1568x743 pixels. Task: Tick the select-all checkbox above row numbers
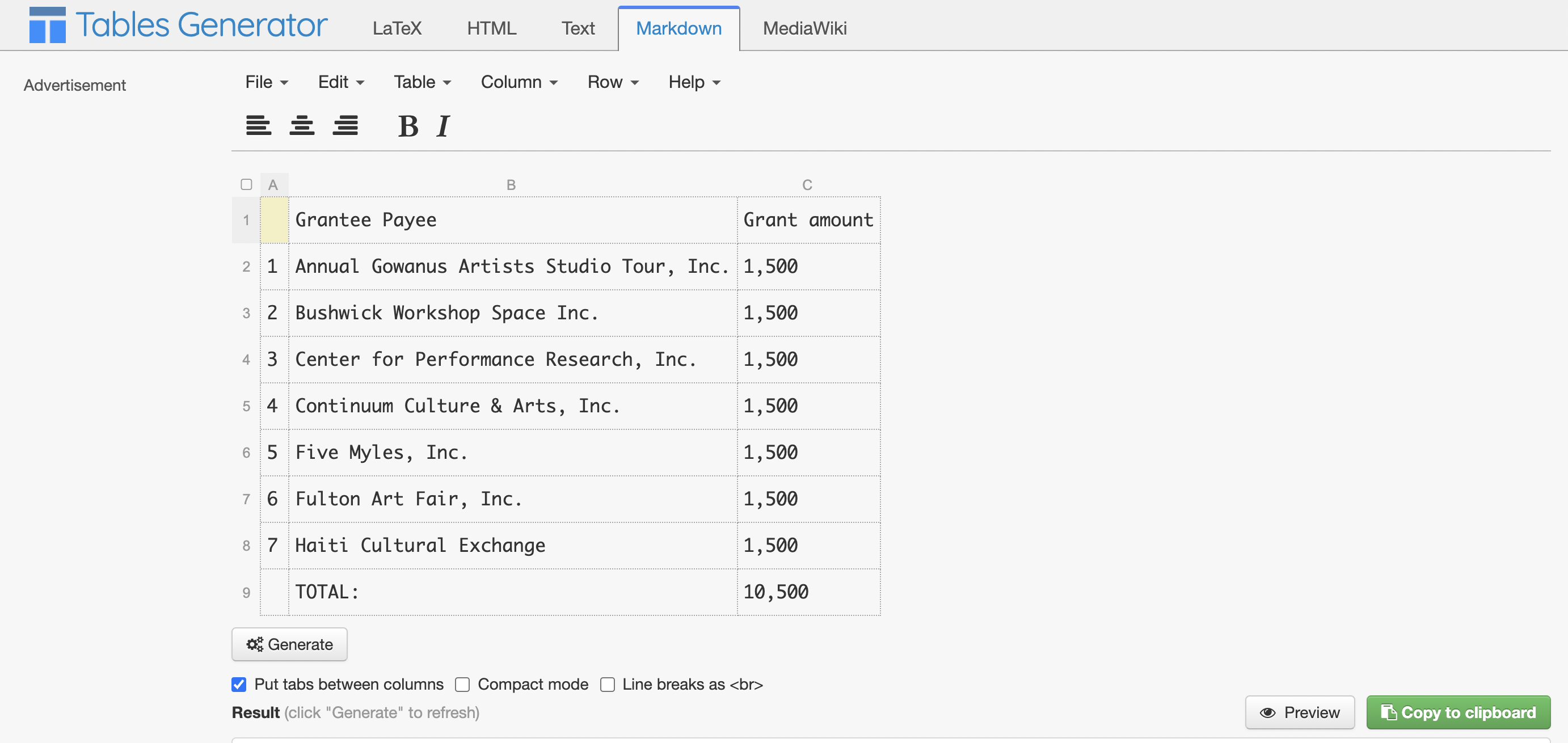click(x=246, y=184)
